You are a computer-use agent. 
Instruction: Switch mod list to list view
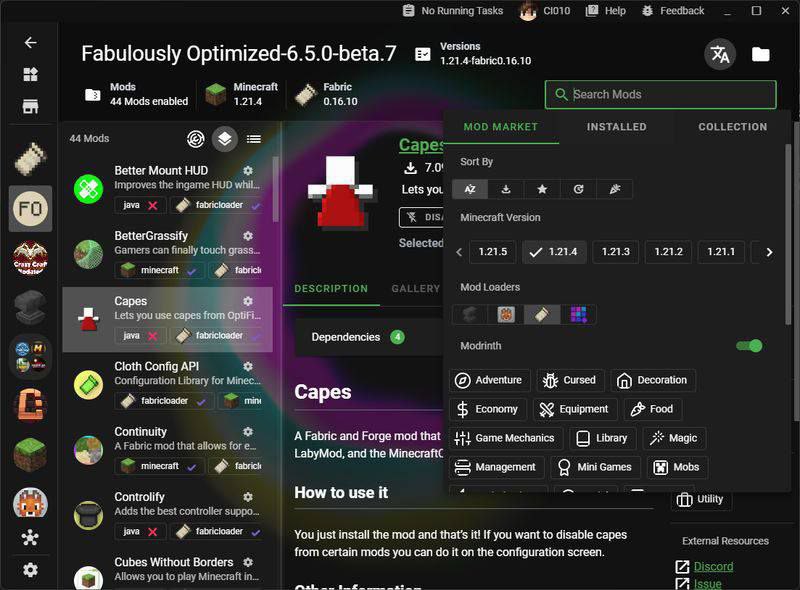click(x=254, y=139)
